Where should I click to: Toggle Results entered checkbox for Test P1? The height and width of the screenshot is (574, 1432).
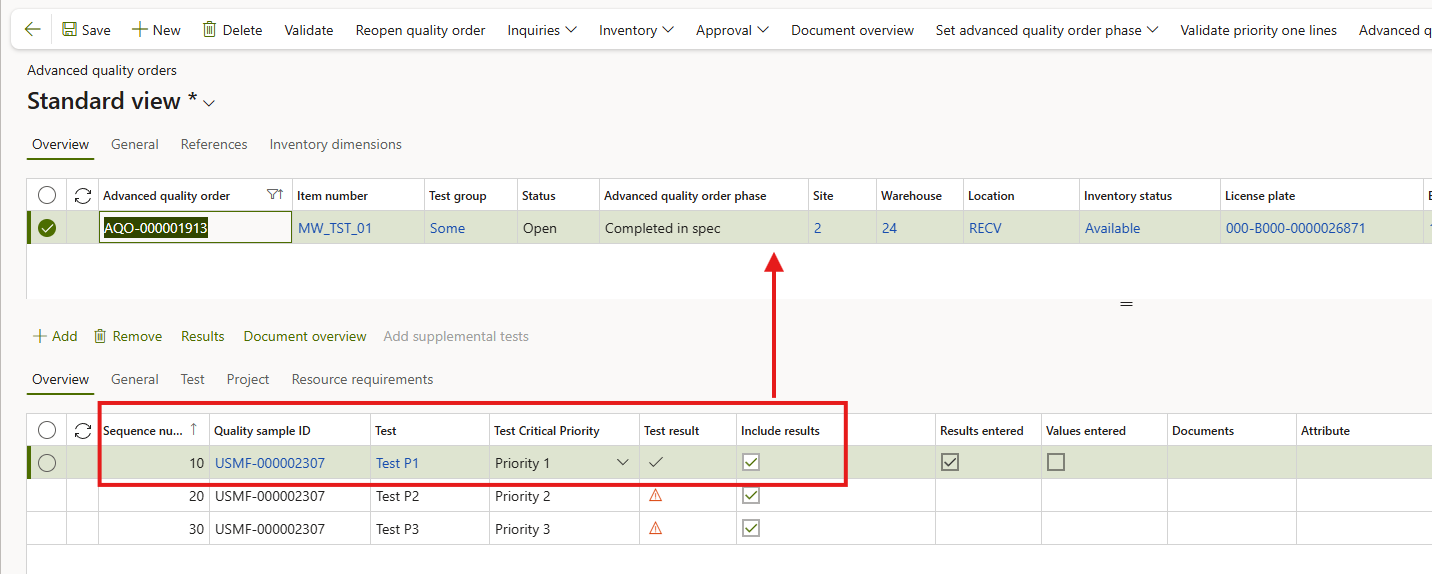(x=950, y=462)
